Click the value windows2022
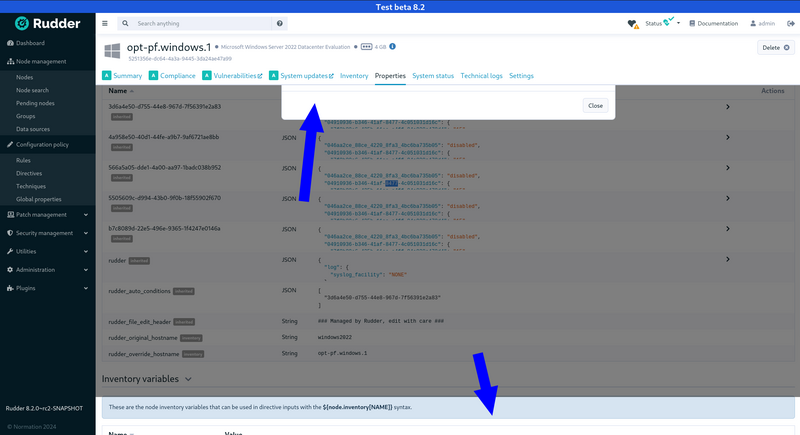 pos(335,337)
